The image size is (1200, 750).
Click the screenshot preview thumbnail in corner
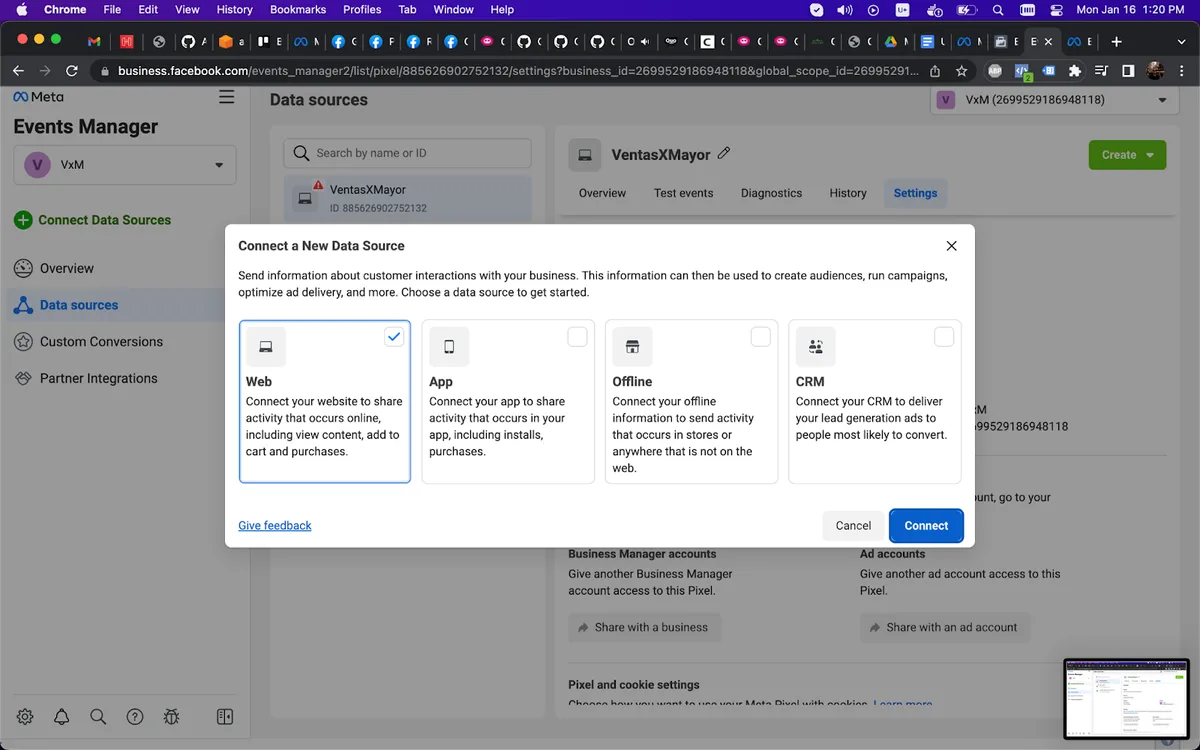tap(1126, 698)
